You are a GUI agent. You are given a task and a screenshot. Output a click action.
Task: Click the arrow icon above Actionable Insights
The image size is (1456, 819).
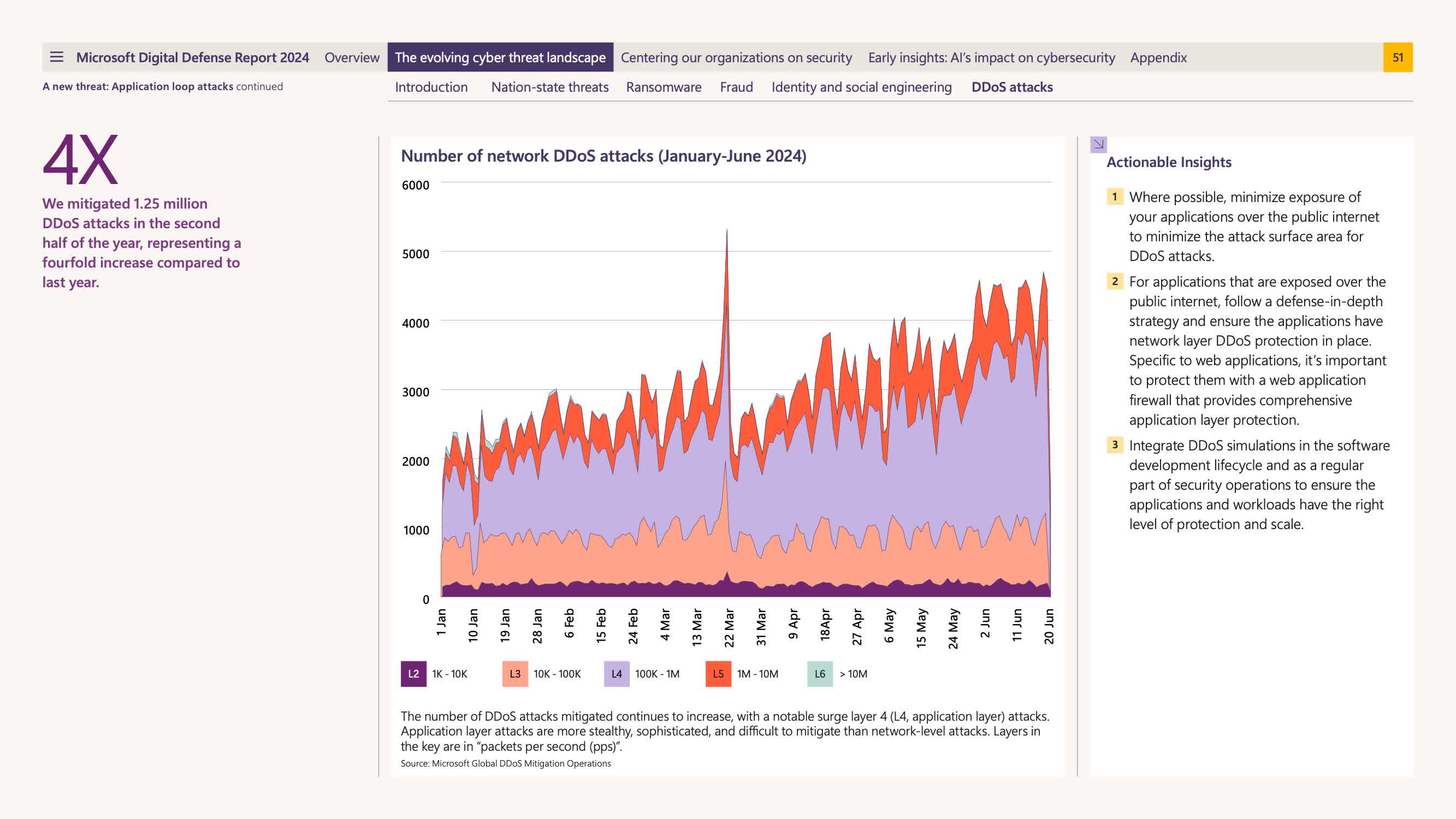(1098, 145)
